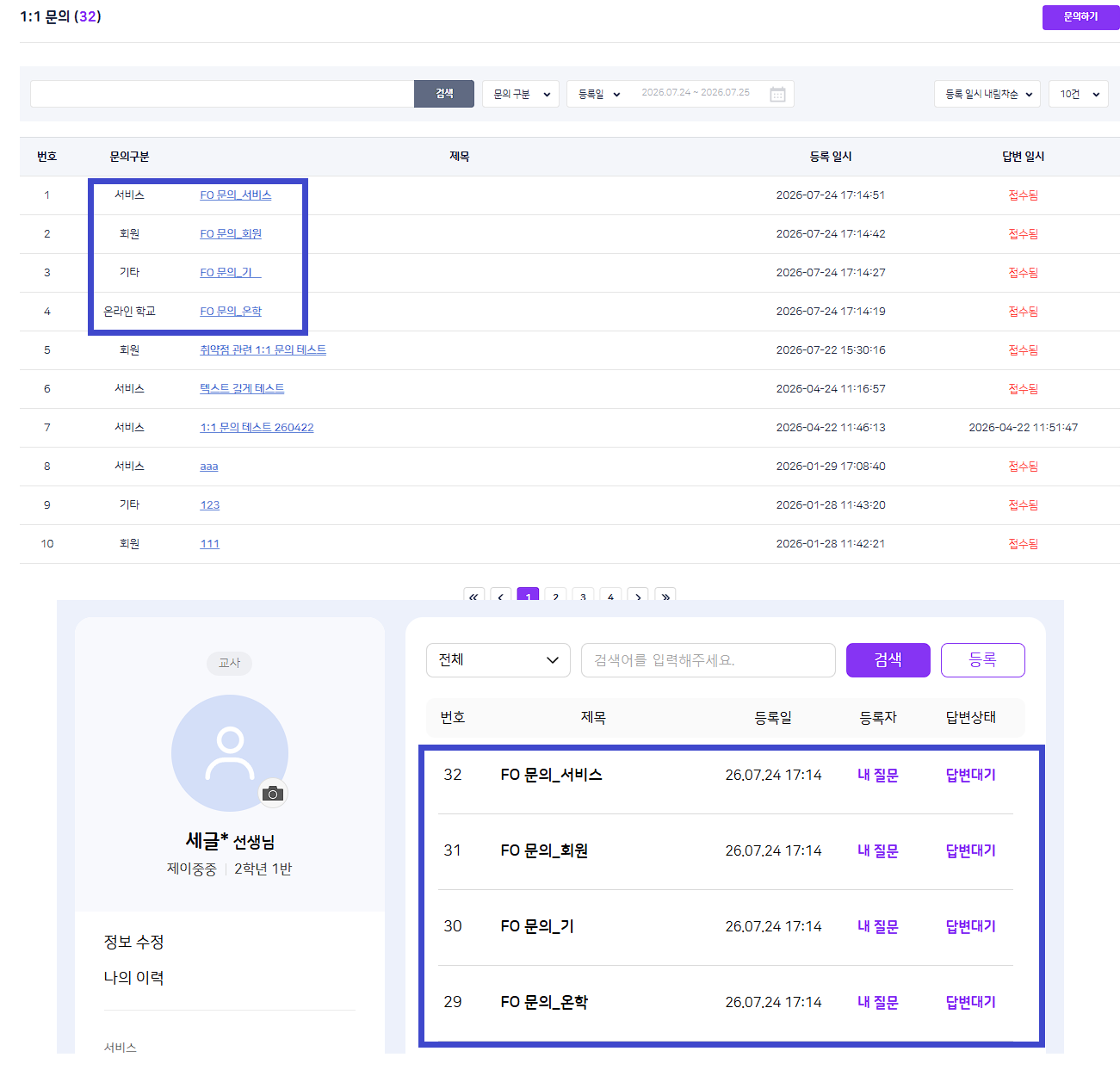
Task: Open the 등록 일시 내림차순 sort dropdown
Action: tap(987, 94)
